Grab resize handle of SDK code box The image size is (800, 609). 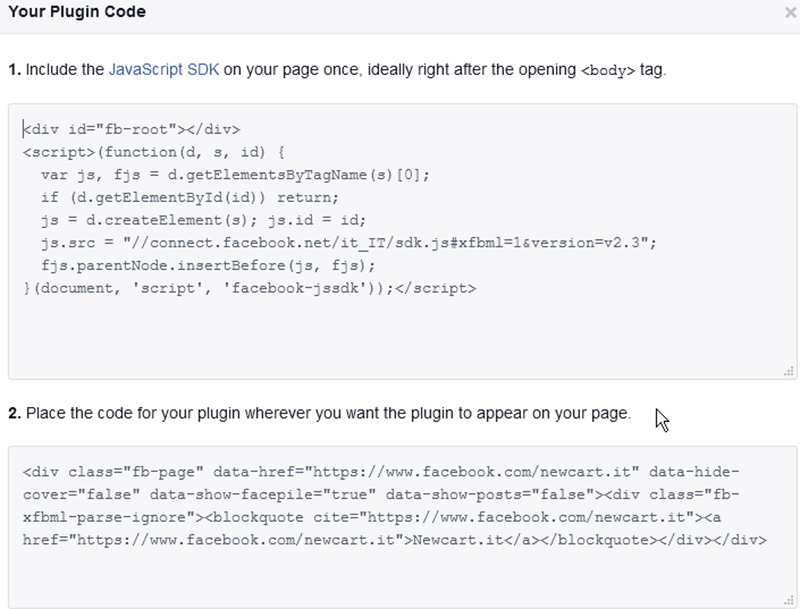pyautogui.click(x=789, y=372)
